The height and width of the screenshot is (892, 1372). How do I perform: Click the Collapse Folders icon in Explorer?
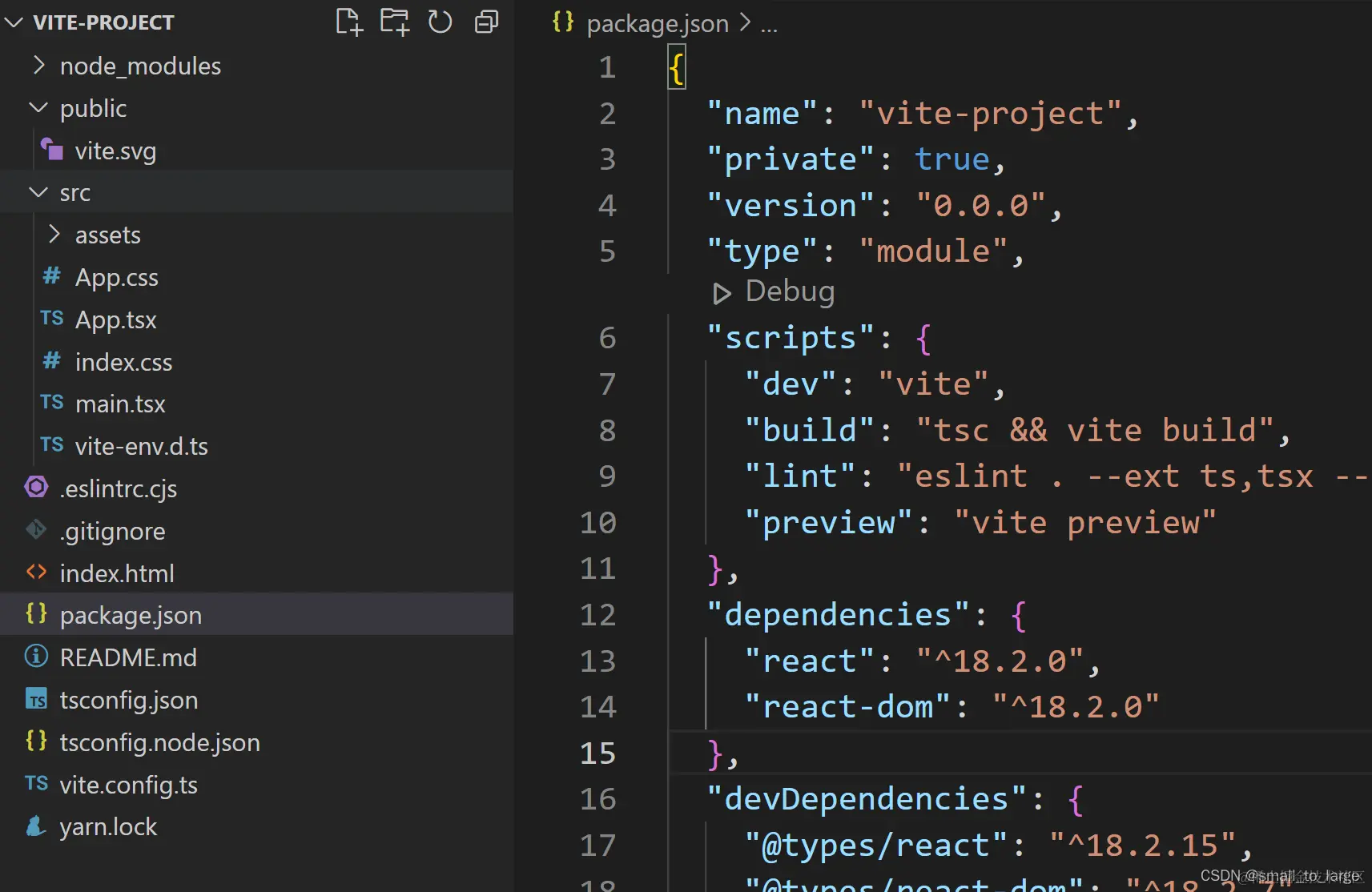pyautogui.click(x=487, y=22)
